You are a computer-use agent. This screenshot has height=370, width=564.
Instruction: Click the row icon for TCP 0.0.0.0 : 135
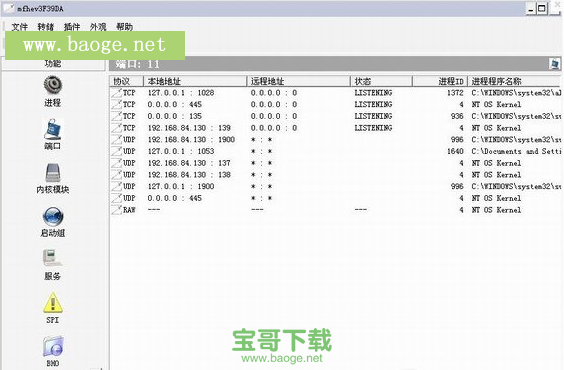[x=117, y=116]
